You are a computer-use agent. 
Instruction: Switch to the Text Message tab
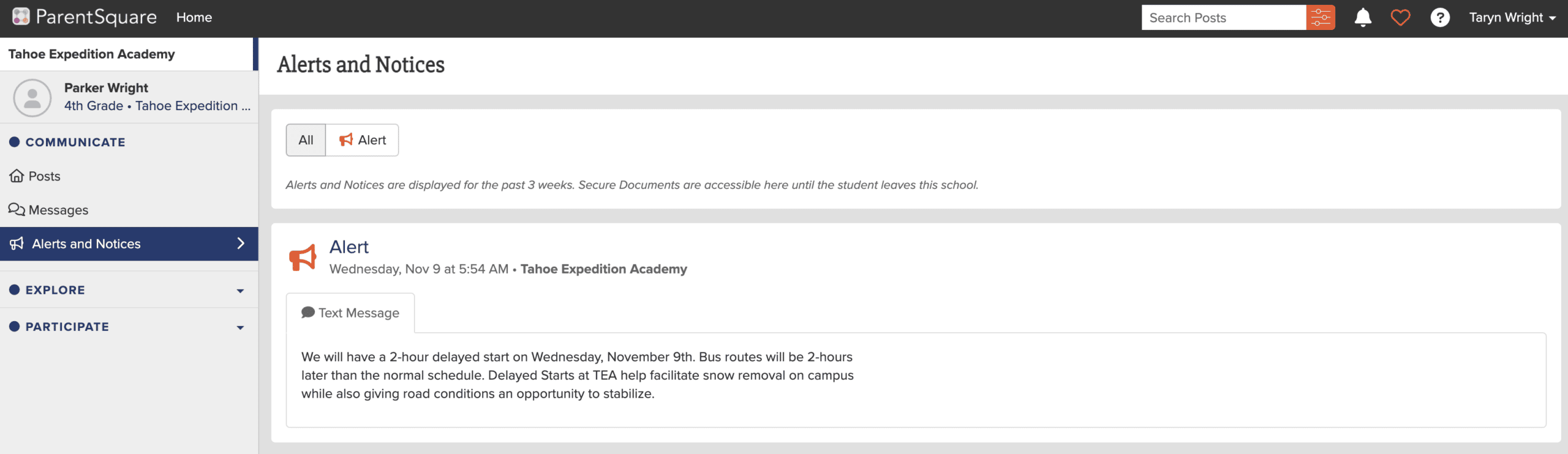[x=350, y=313]
